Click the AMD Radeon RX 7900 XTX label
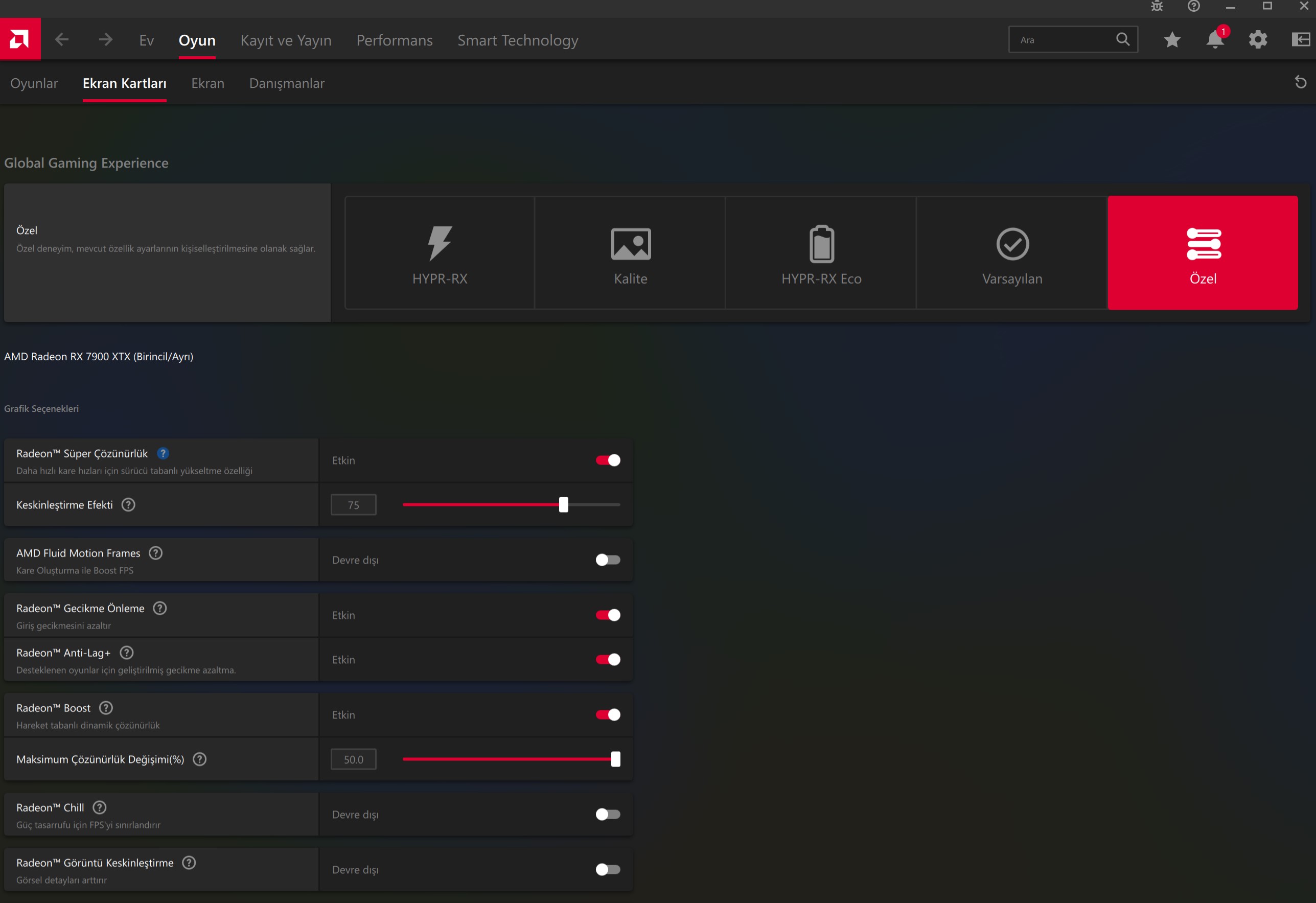Screen dimensions: 1316x903 point(99,357)
